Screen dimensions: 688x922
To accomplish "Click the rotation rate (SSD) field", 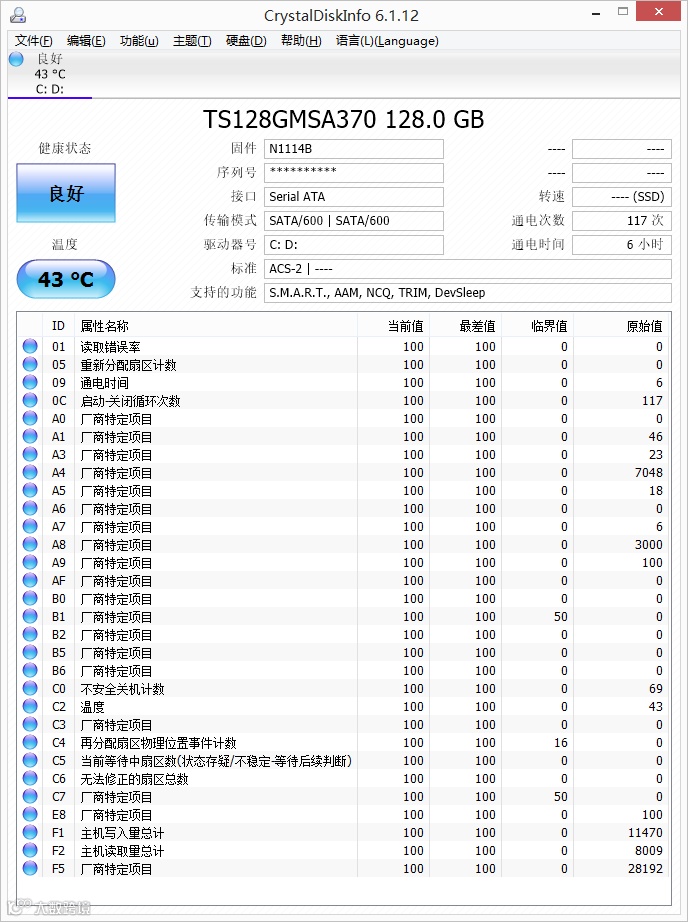I will (622, 197).
